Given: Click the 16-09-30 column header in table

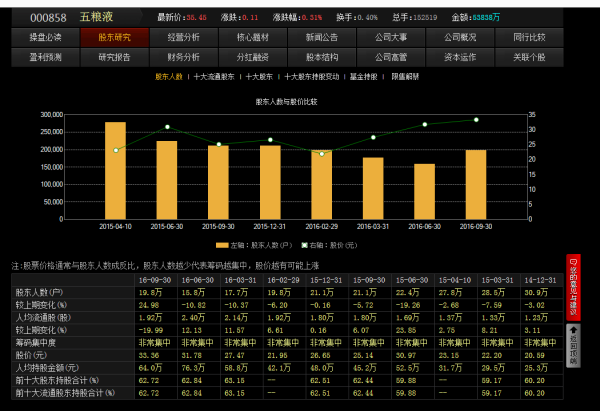Looking at the screenshot, I should click(x=155, y=280).
